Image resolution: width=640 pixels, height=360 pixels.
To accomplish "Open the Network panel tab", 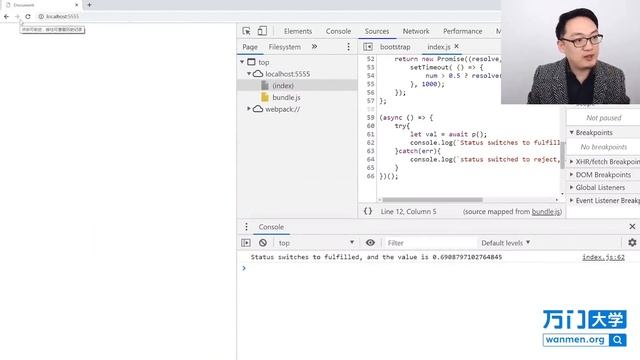I will (416, 31).
